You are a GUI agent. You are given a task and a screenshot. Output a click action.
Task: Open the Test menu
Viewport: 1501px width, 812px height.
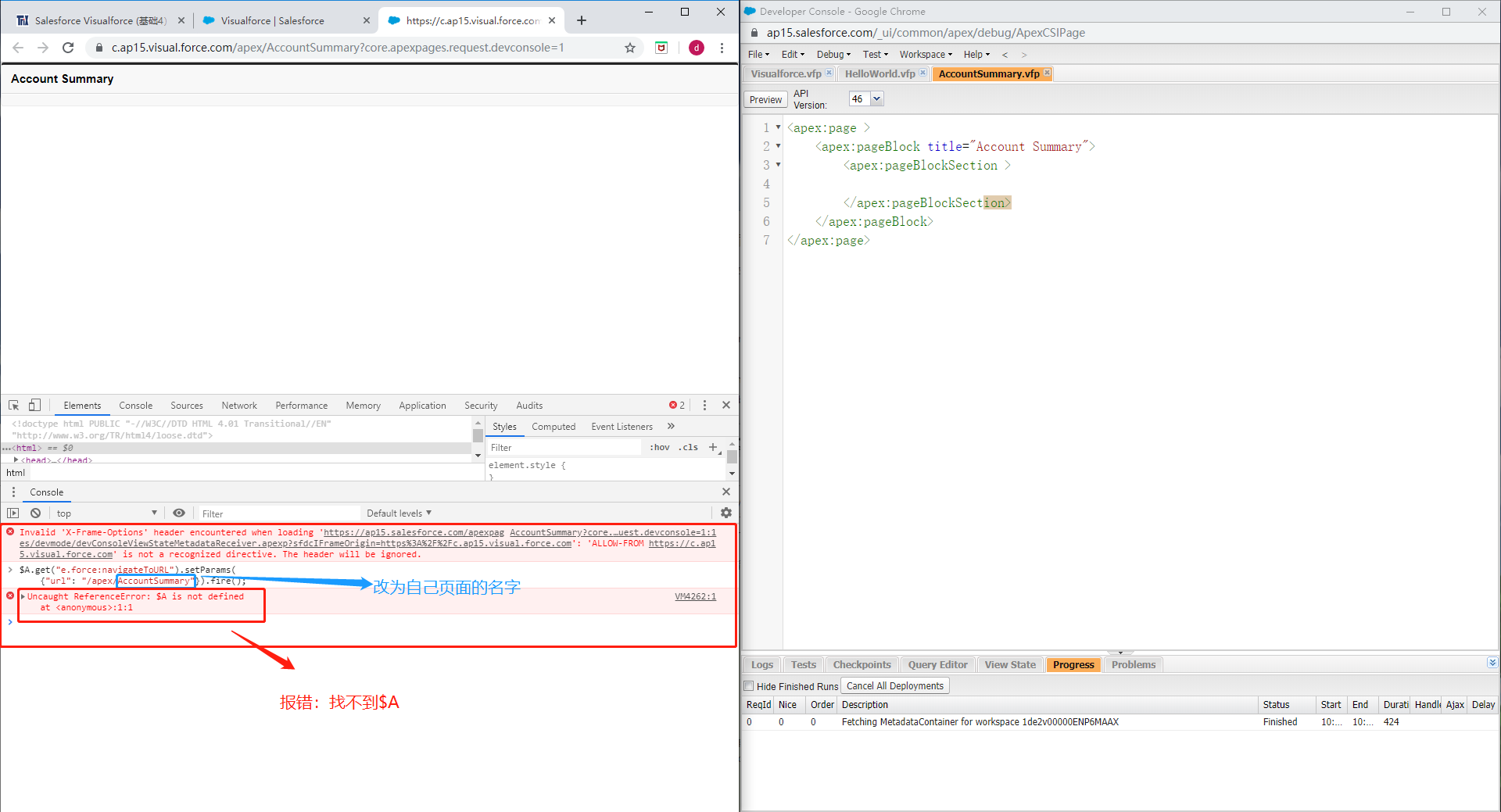[876, 55]
